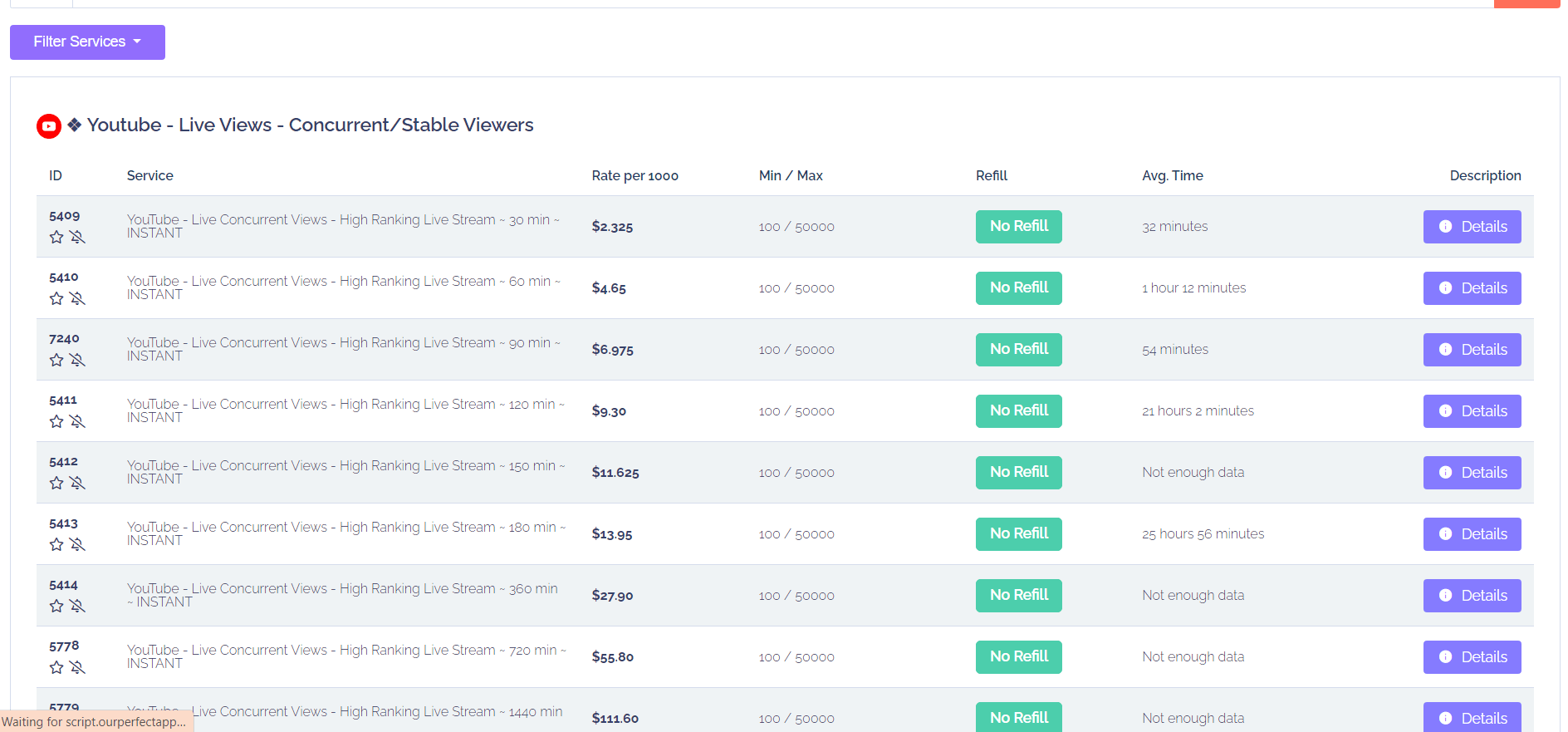This screenshot has width=1568, height=732.
Task: Click the bell icon under ID 5411
Action: (77, 422)
